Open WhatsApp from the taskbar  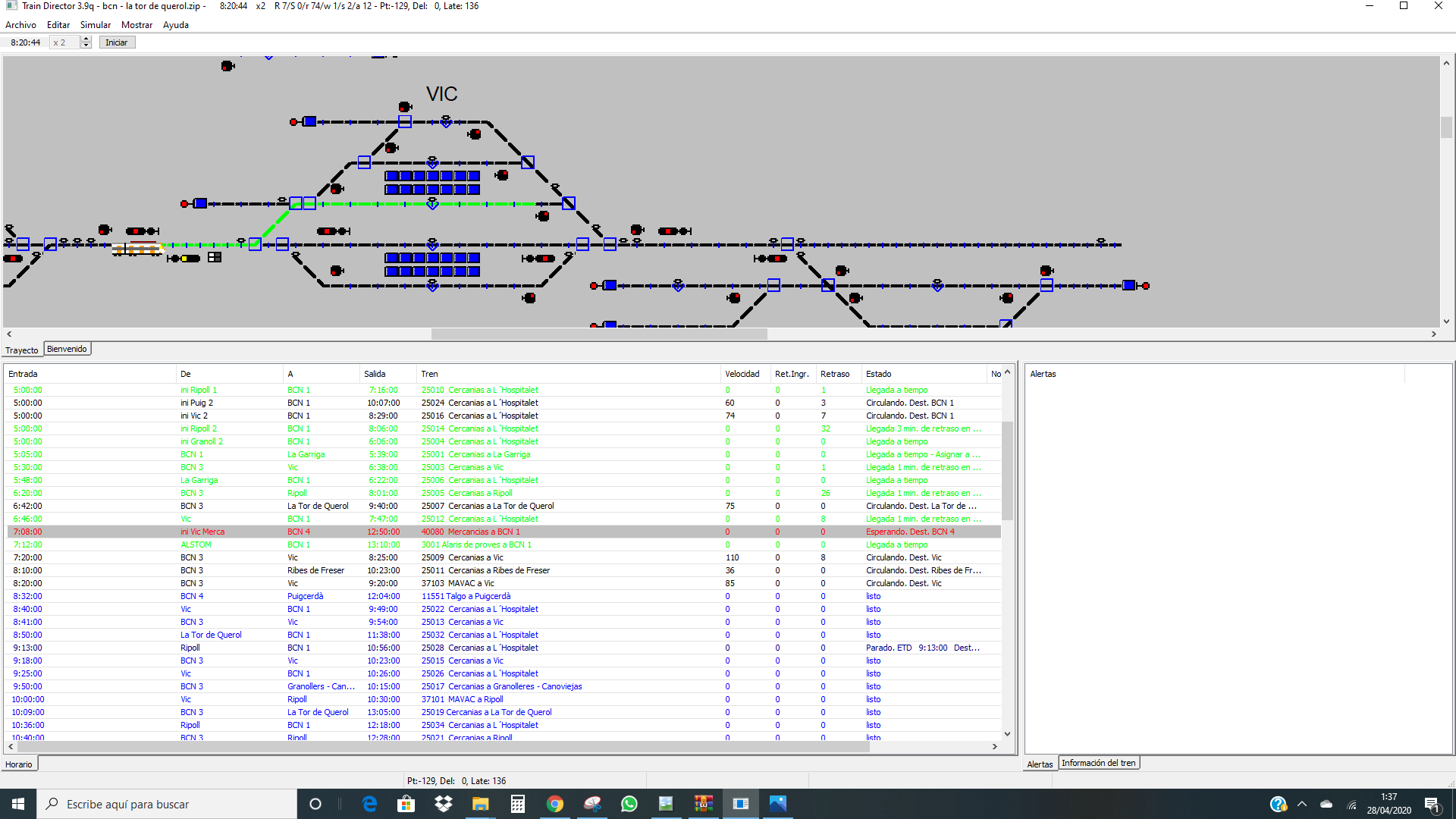tap(629, 804)
